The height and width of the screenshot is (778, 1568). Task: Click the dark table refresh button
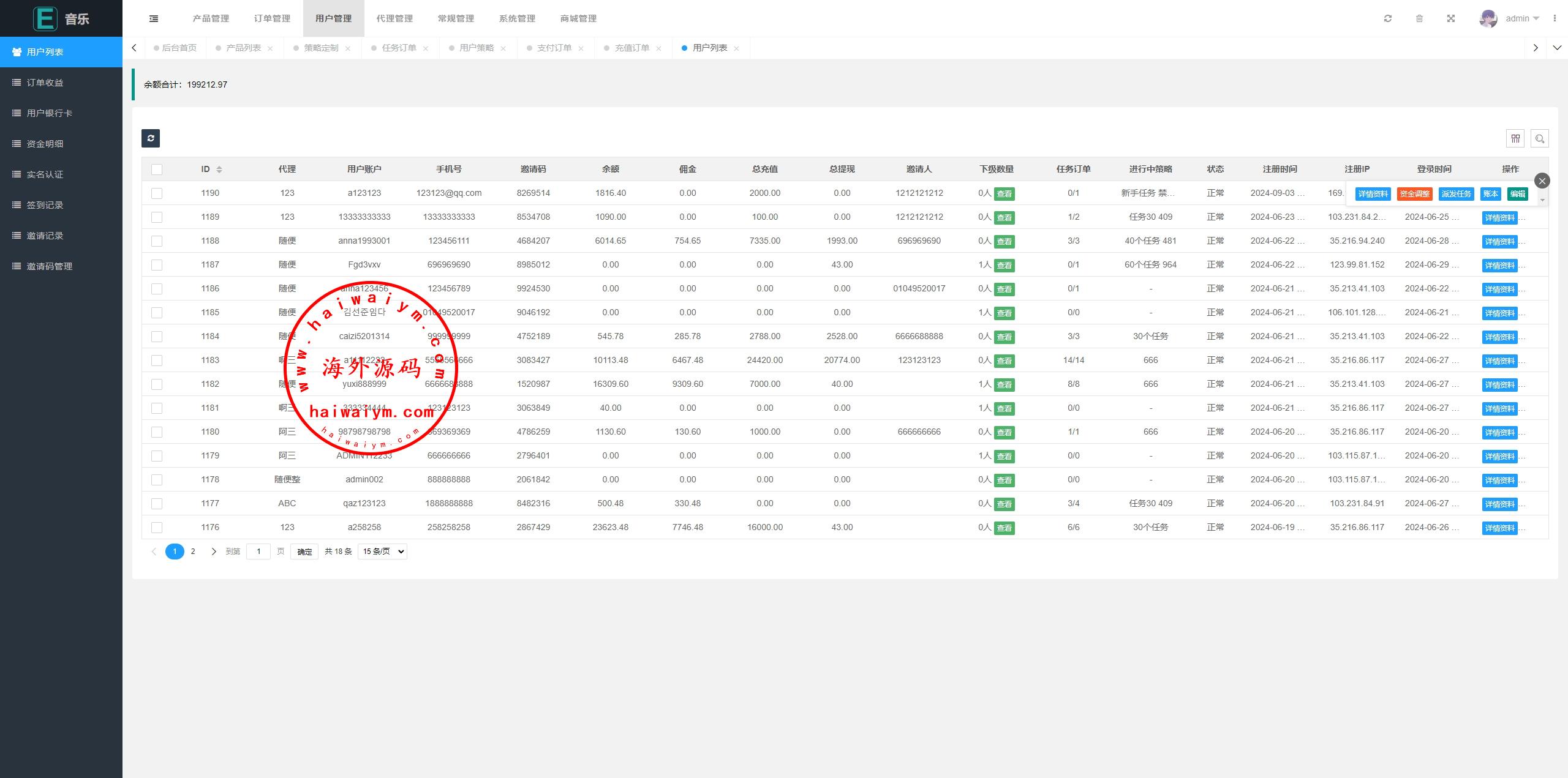[x=151, y=138]
